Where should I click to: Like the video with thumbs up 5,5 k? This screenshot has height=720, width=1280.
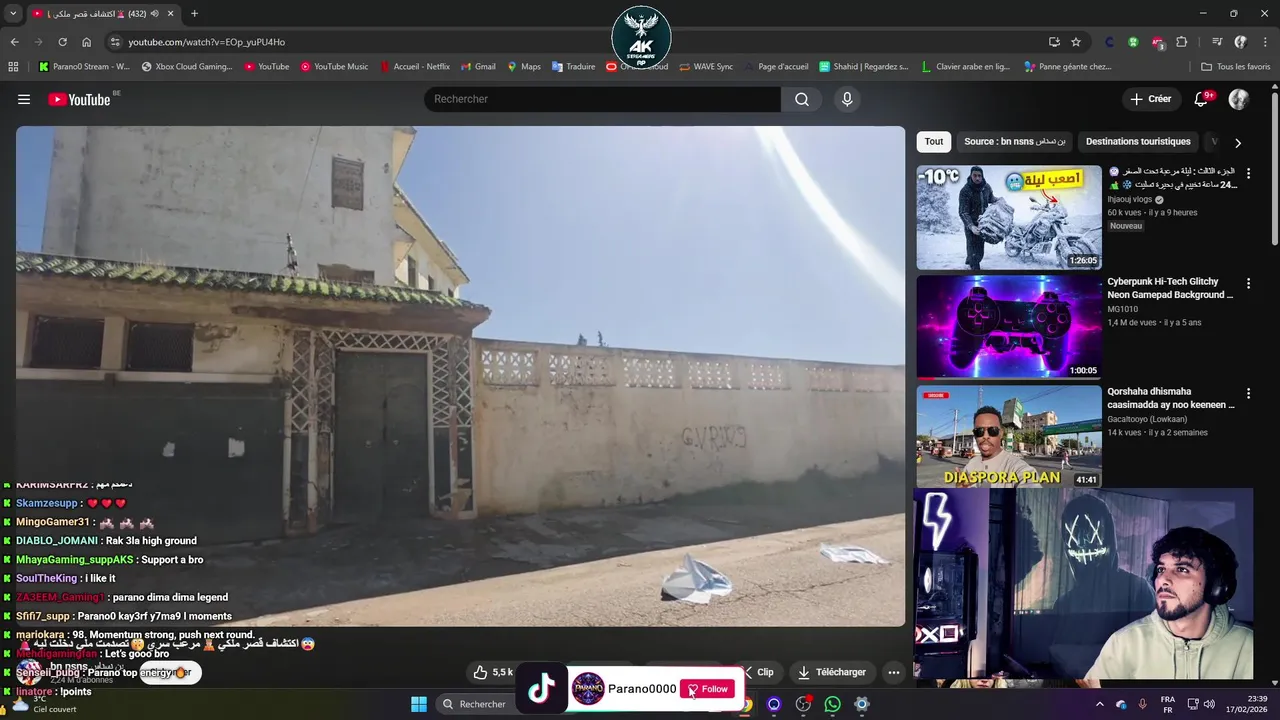click(x=493, y=672)
